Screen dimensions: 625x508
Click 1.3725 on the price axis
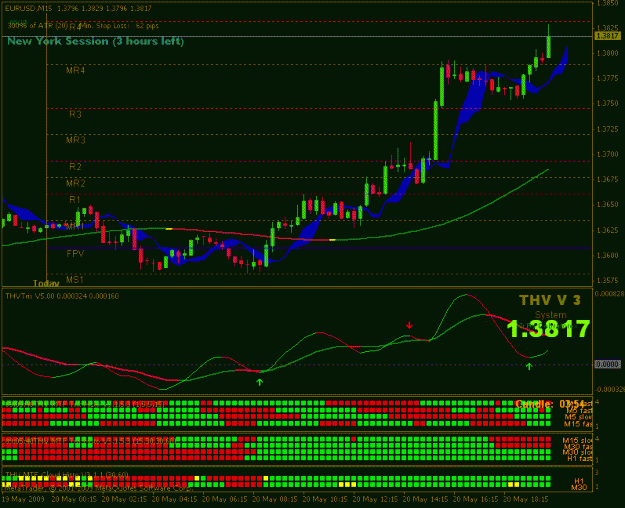click(x=608, y=129)
